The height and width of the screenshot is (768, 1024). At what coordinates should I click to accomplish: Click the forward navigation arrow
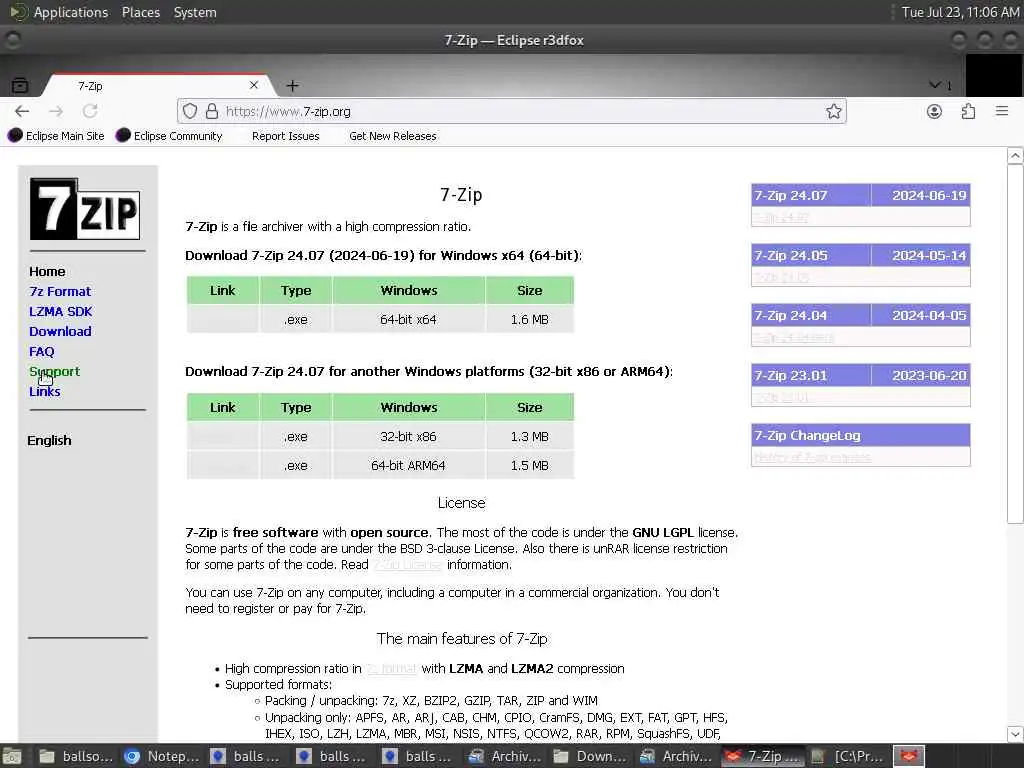click(56, 112)
